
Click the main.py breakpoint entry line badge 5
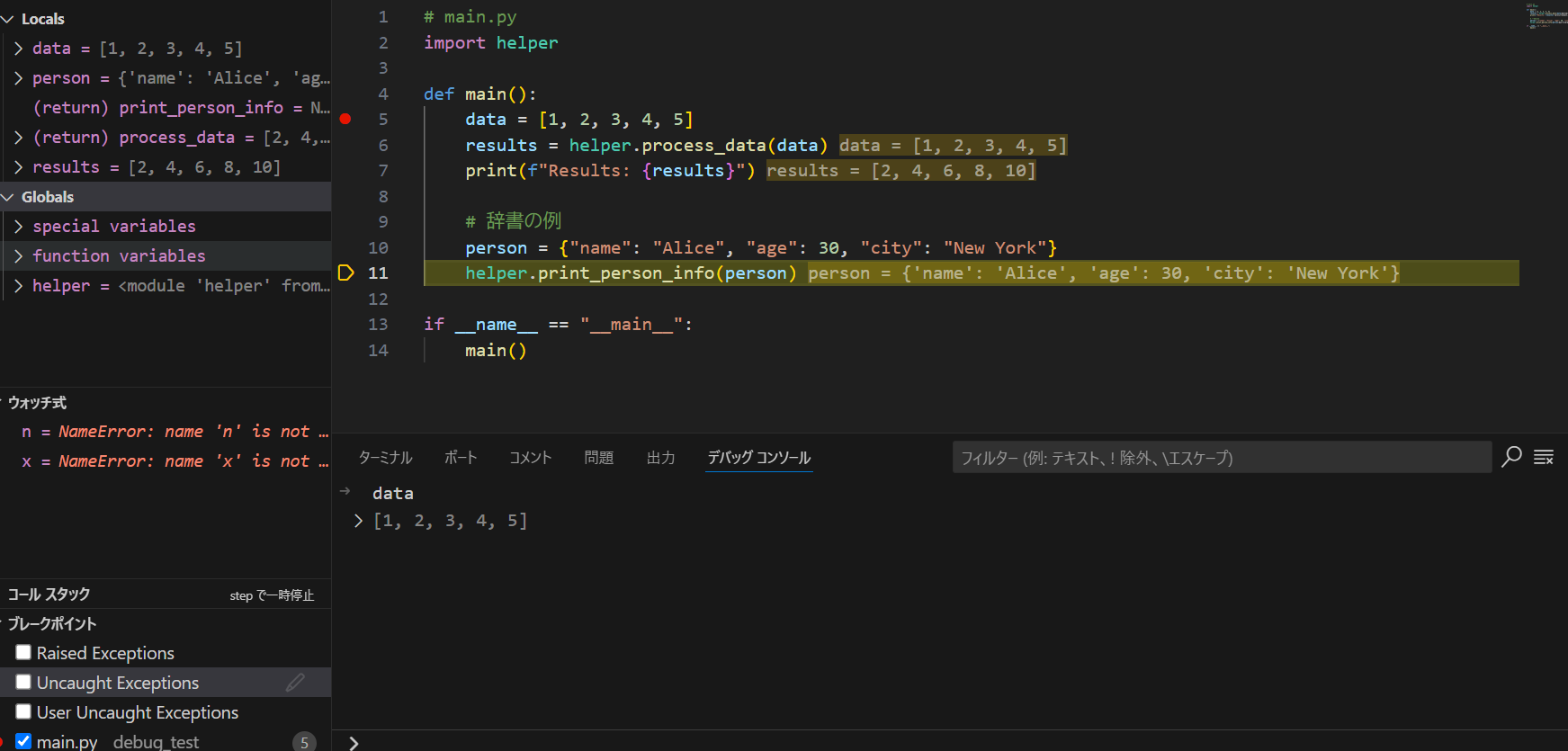(304, 742)
